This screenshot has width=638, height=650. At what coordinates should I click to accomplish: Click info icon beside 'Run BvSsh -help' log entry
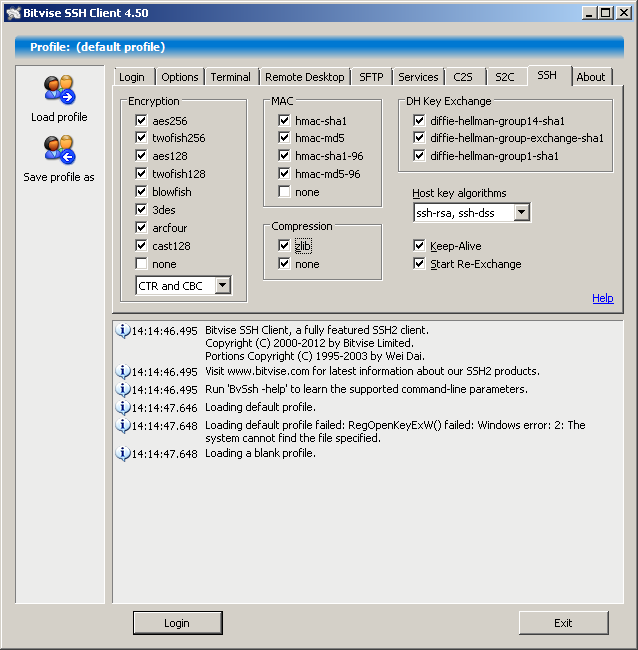coord(123,389)
